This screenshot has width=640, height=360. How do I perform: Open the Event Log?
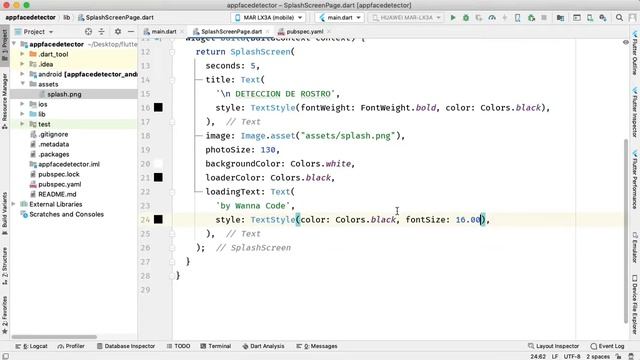pos(607,346)
